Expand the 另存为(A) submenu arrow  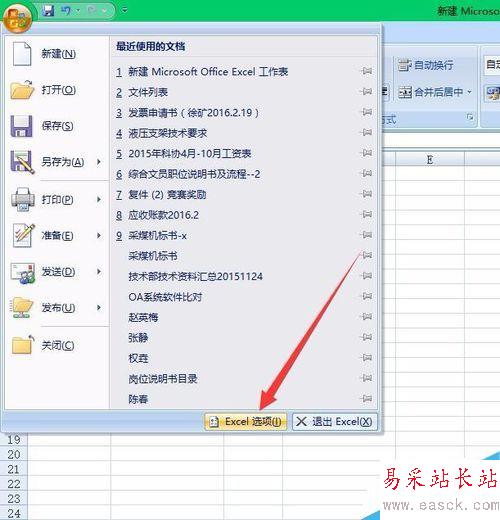pos(99,162)
